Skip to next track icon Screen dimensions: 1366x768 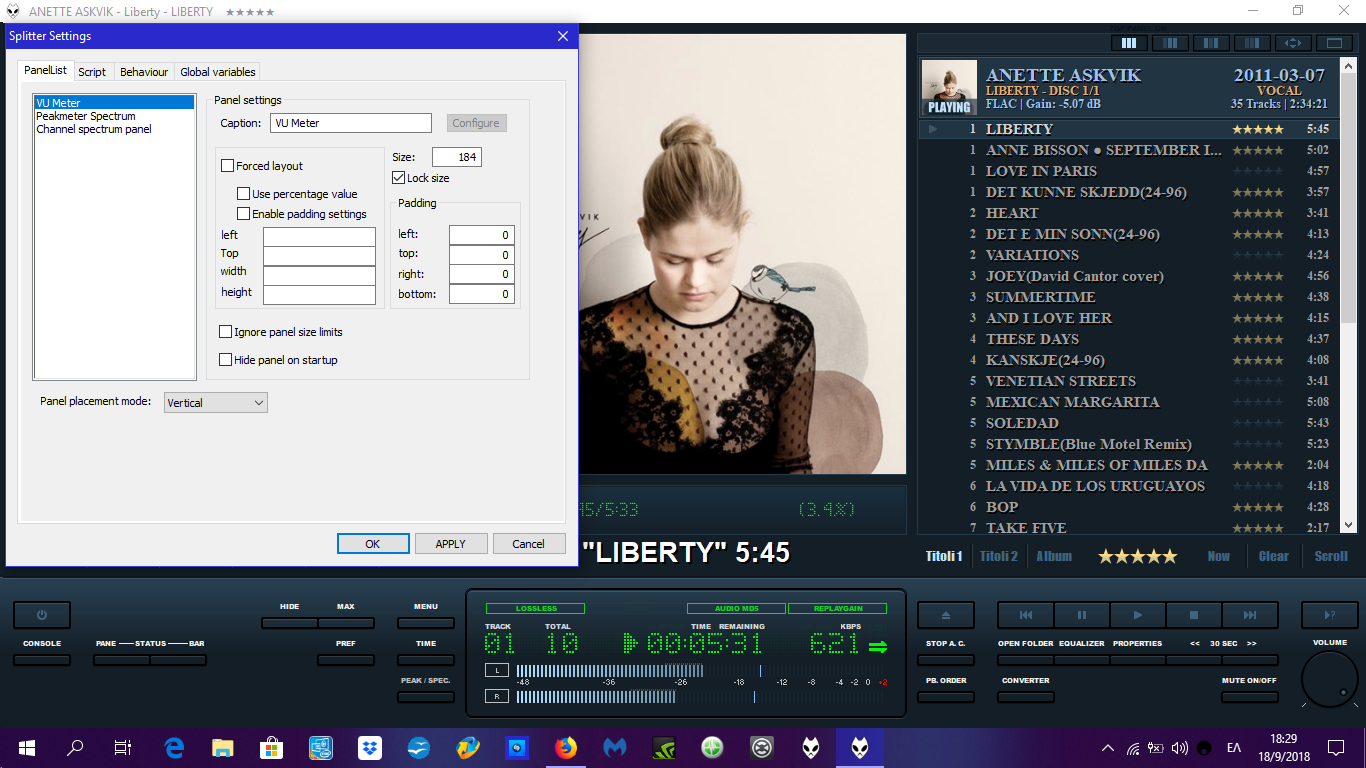1249,615
